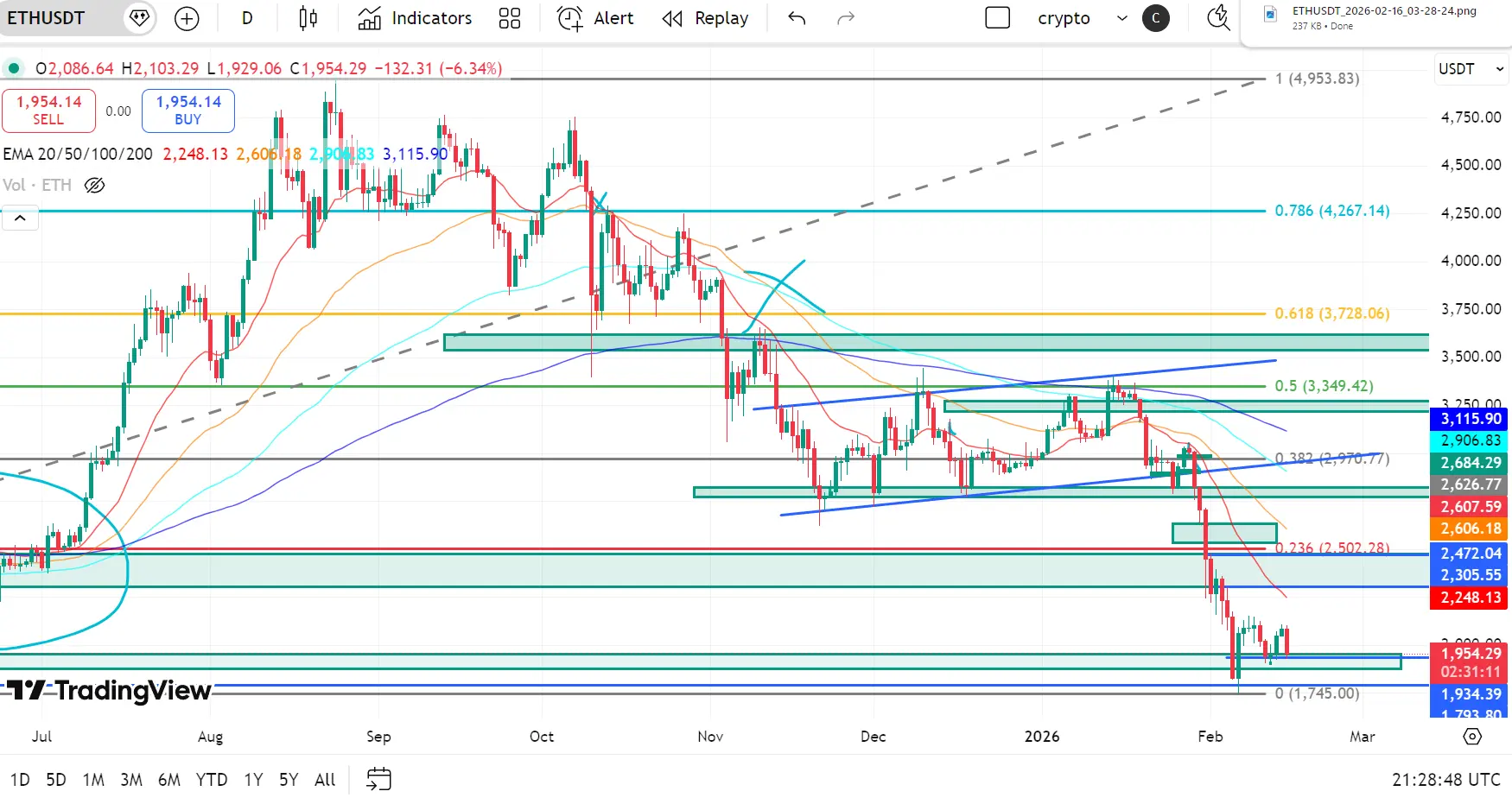Screen dimensions: 1512x804
Task: Click the red 2,607.59 price-axis label
Action: [1471, 507]
